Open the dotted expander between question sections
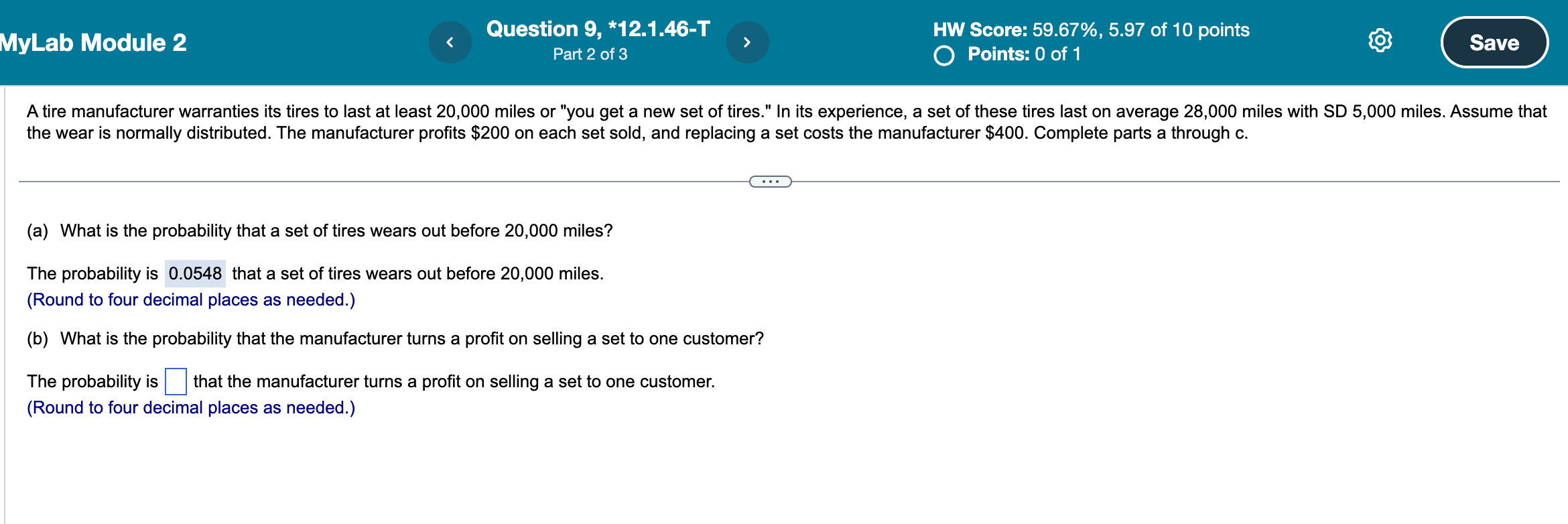The image size is (1568, 524). tap(769, 181)
